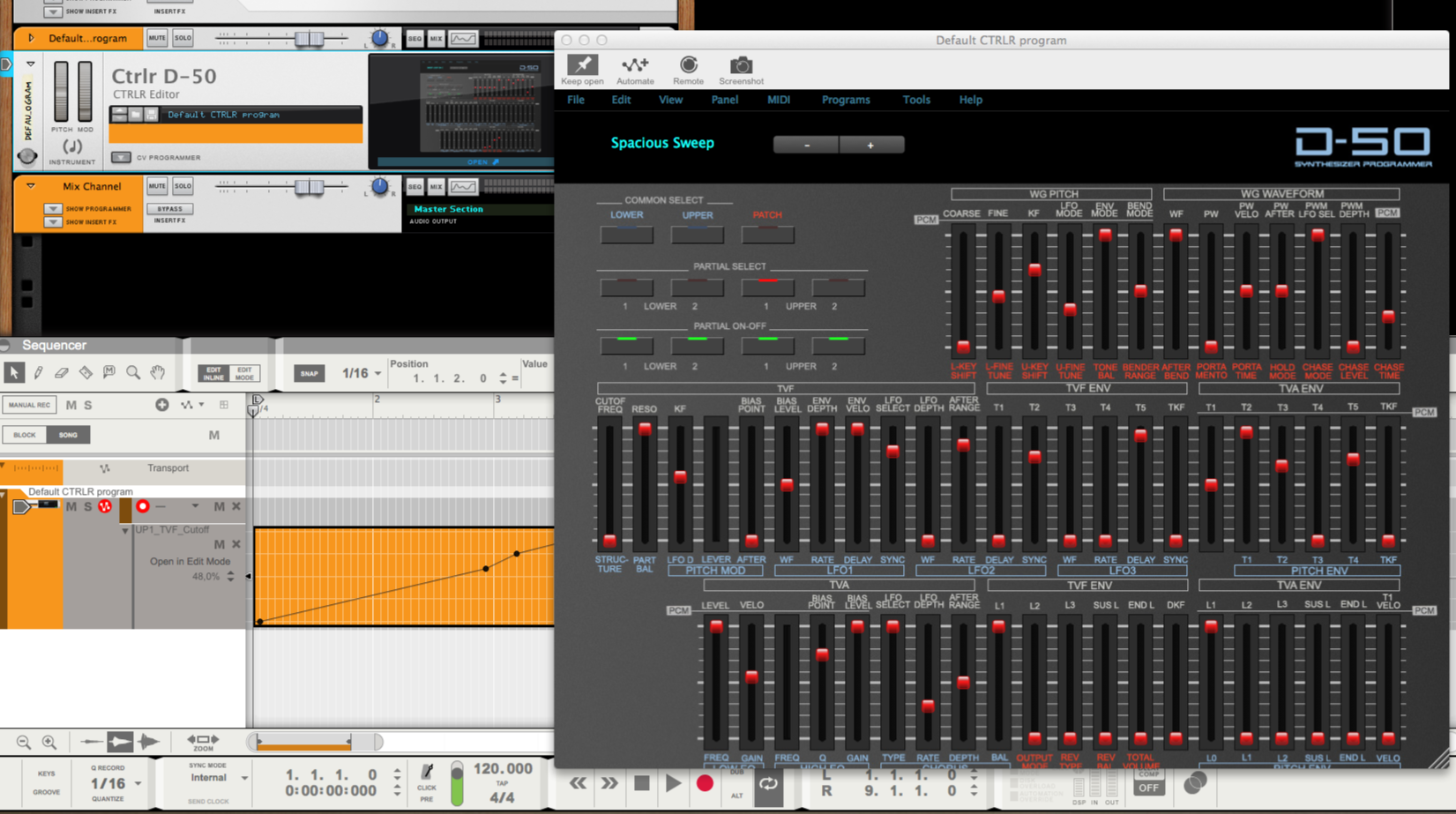Click the tempo 120.000 field

click(x=503, y=769)
